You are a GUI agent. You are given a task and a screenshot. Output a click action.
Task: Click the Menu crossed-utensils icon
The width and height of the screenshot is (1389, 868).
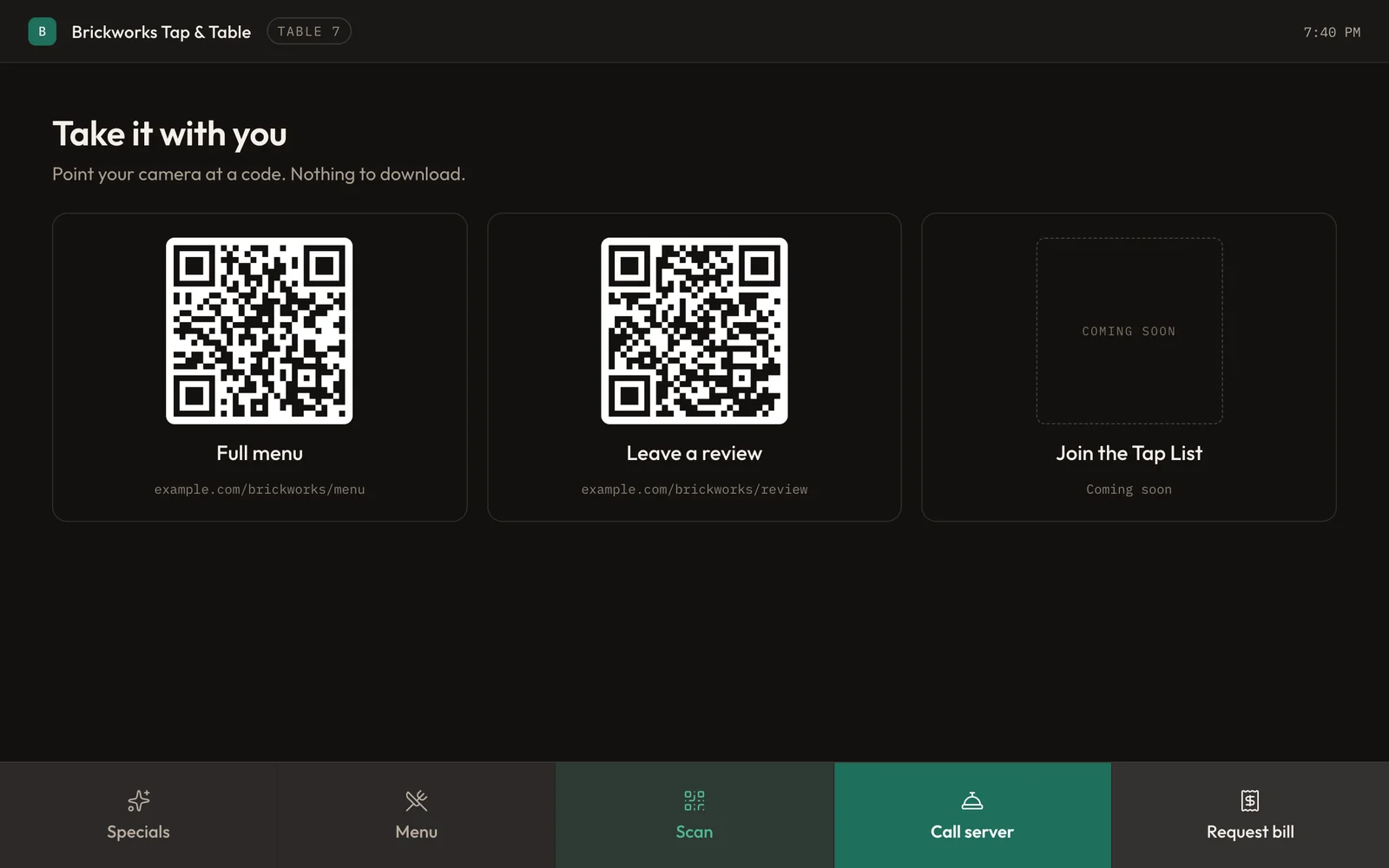click(416, 800)
